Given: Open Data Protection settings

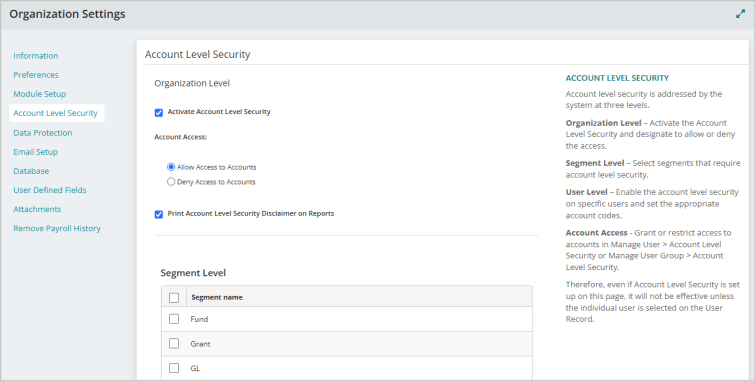Looking at the screenshot, I should click(43, 133).
